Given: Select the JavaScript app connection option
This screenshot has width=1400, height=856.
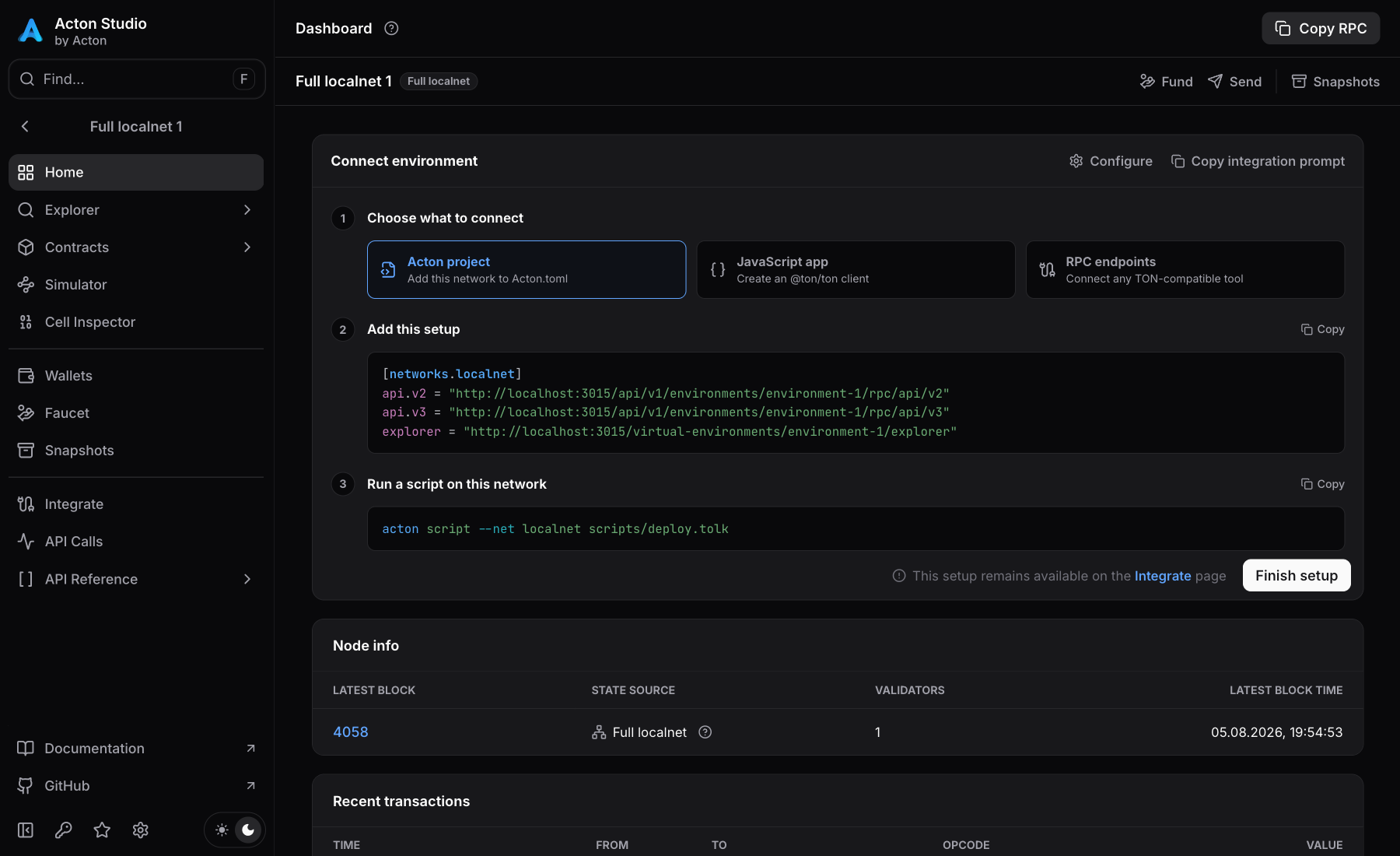Looking at the screenshot, I should click(x=856, y=269).
